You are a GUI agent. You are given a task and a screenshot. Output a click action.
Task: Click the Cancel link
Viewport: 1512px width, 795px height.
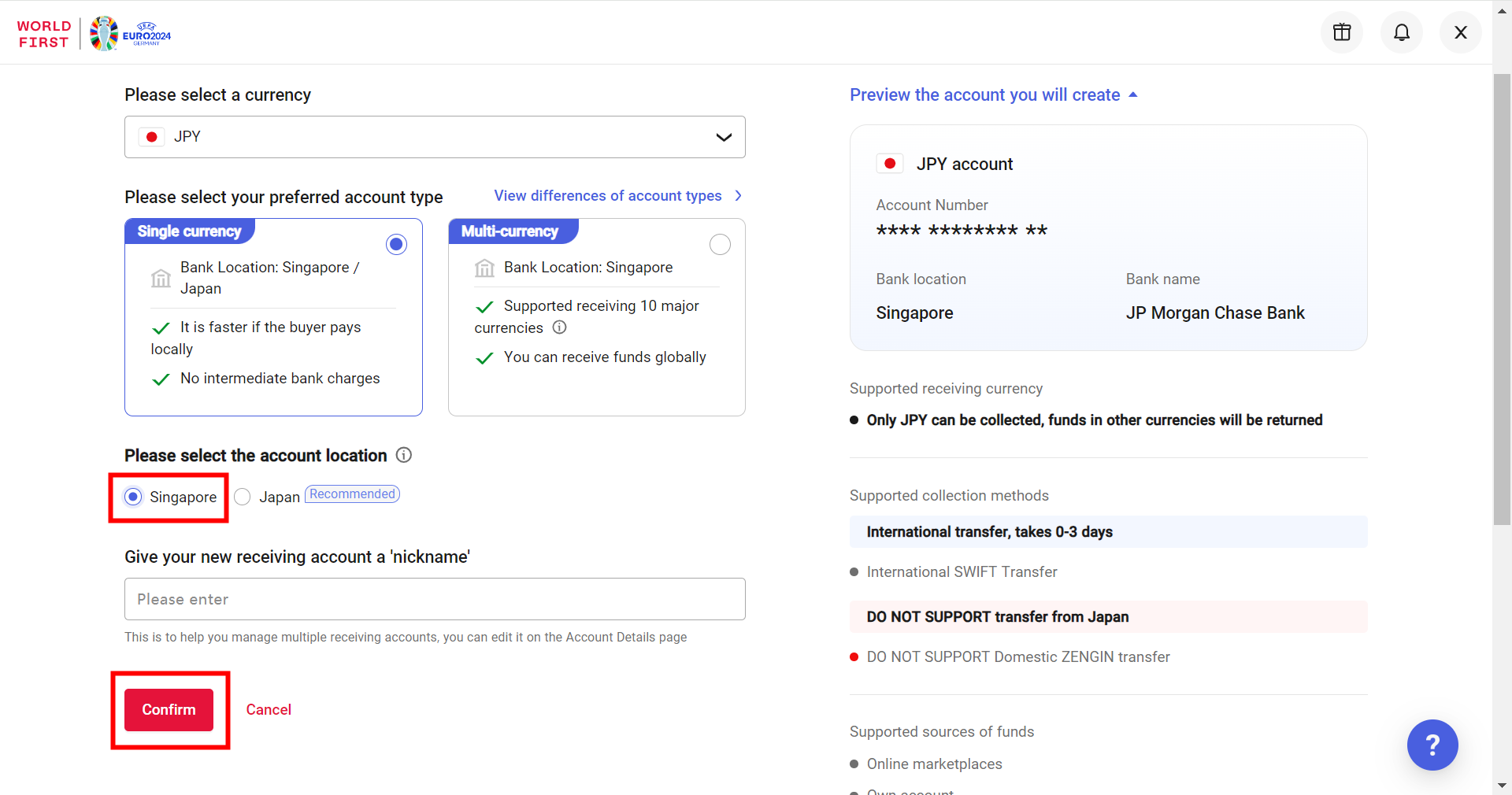[x=269, y=709]
